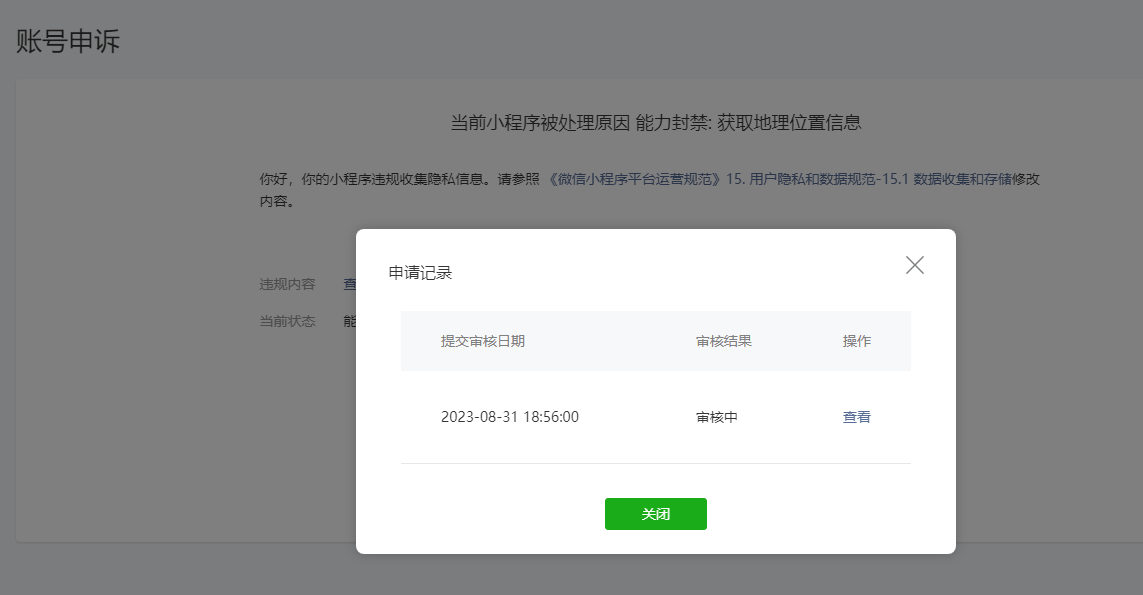Click the 违规内容 label
The width and height of the screenshot is (1143, 595).
(287, 284)
